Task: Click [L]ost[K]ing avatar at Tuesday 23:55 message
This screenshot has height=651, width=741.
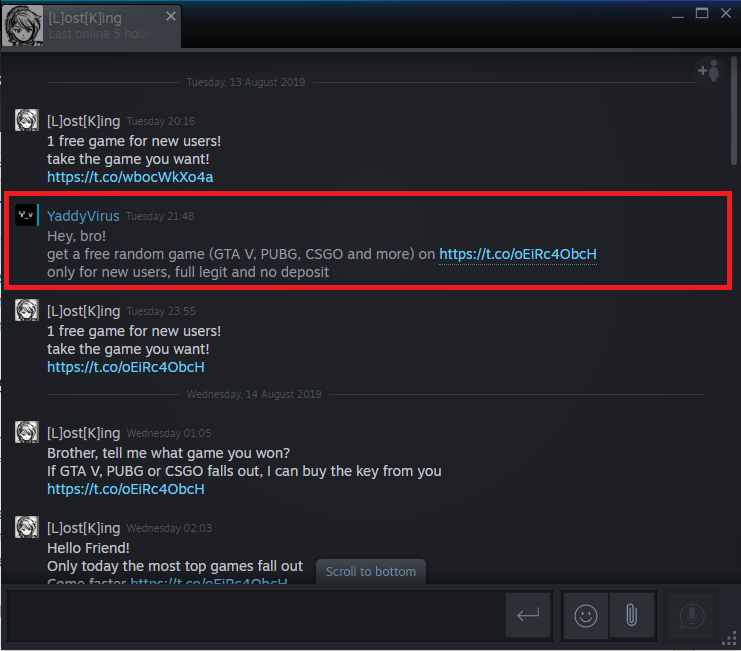Action: pyautogui.click(x=26, y=310)
